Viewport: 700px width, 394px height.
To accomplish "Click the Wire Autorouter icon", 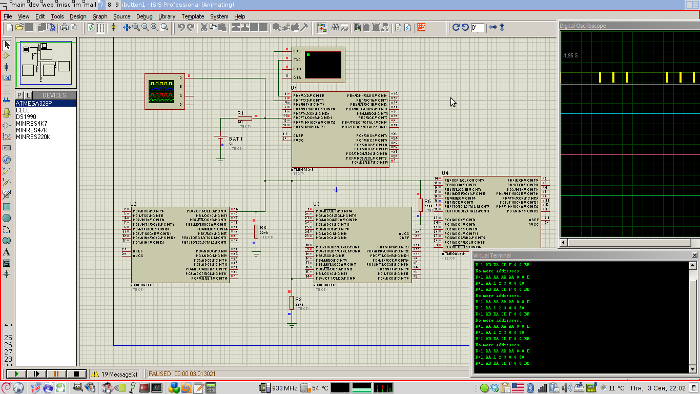I will pos(321,28).
